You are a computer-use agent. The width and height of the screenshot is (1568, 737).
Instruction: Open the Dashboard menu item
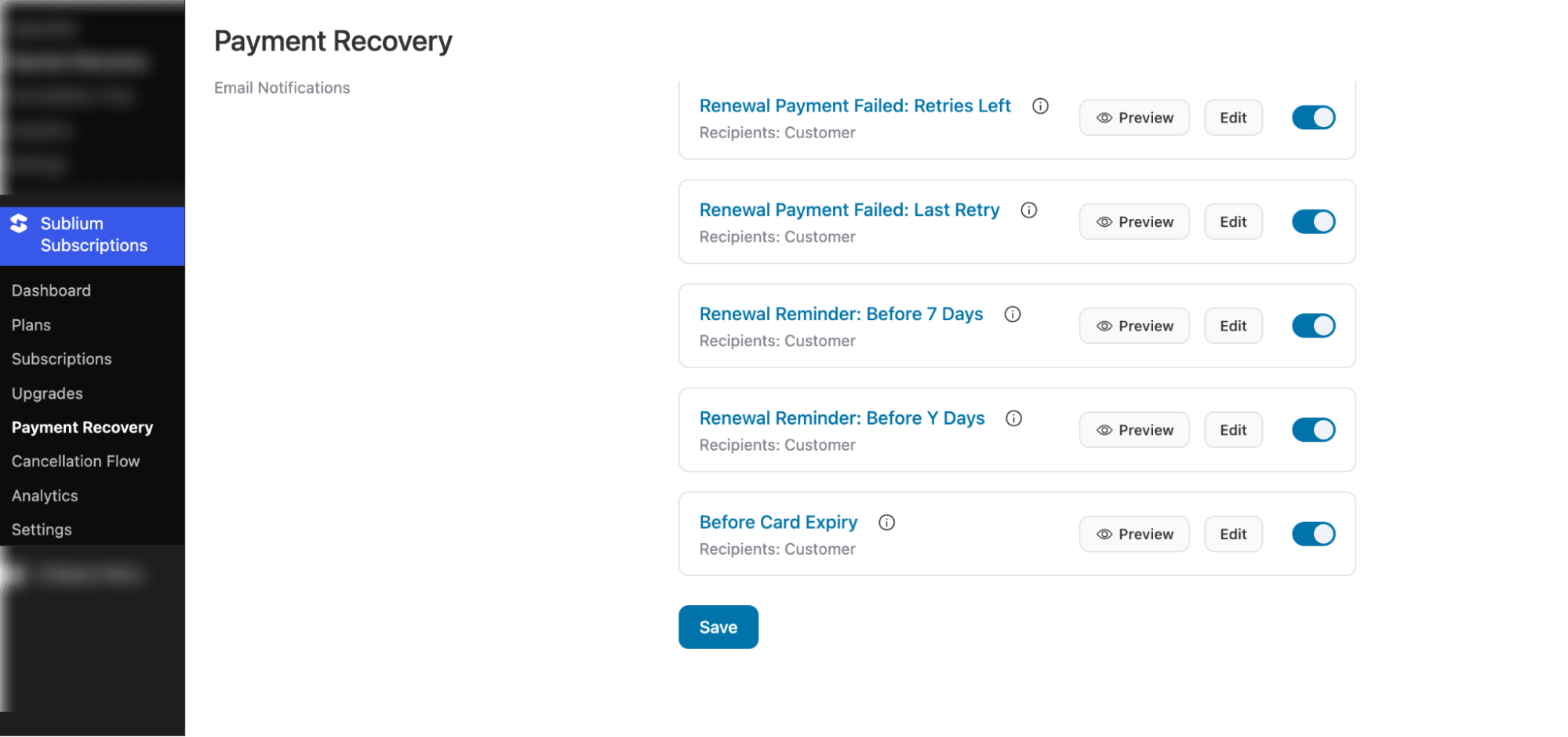tap(51, 290)
